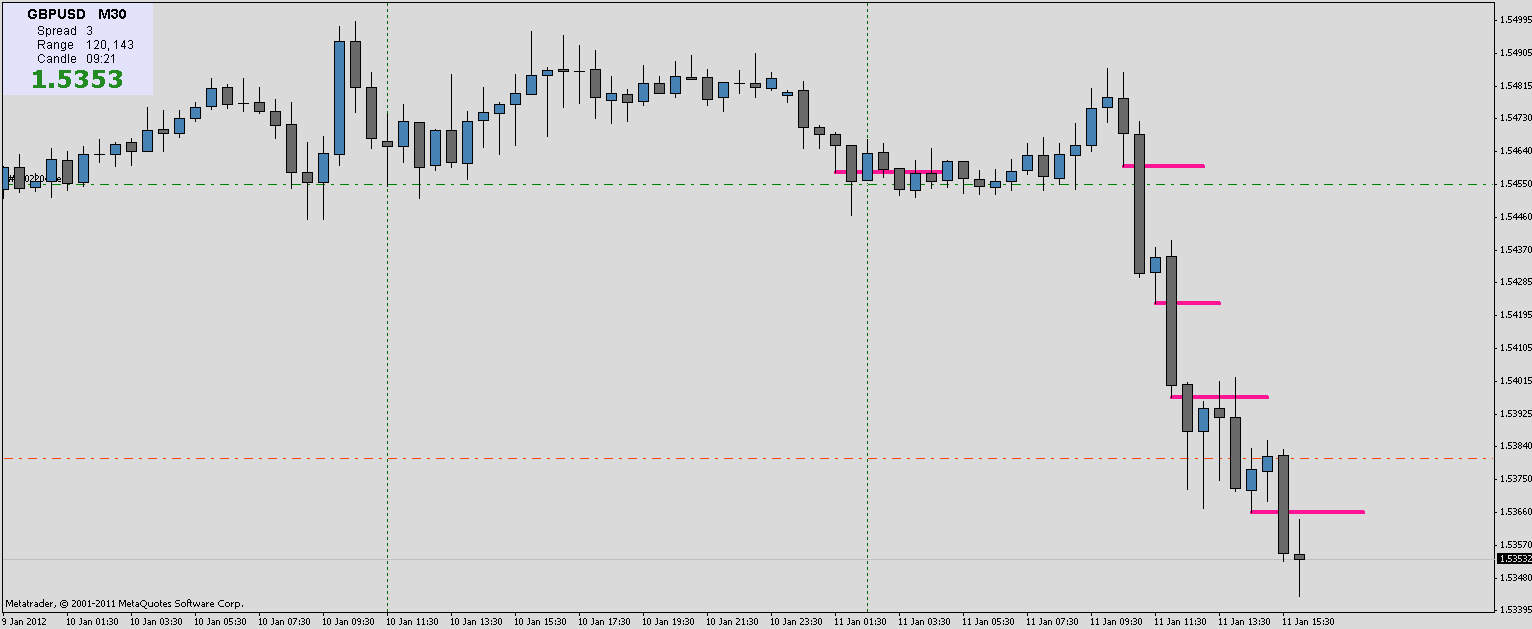Click the 1.53925 price axis label
1532x629 pixels.
(1514, 413)
